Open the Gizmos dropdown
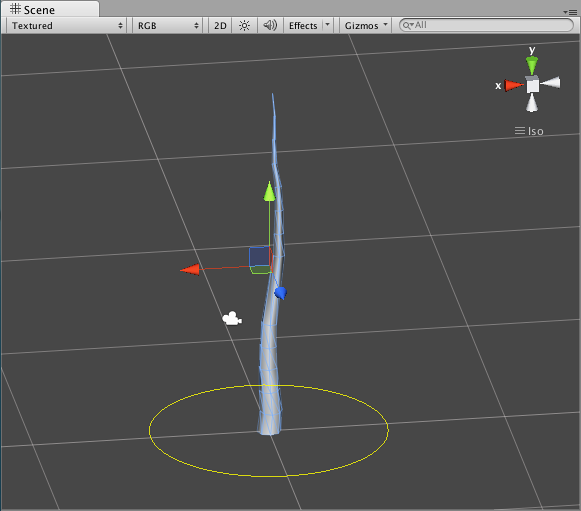This screenshot has height=511, width=581. click(365, 26)
